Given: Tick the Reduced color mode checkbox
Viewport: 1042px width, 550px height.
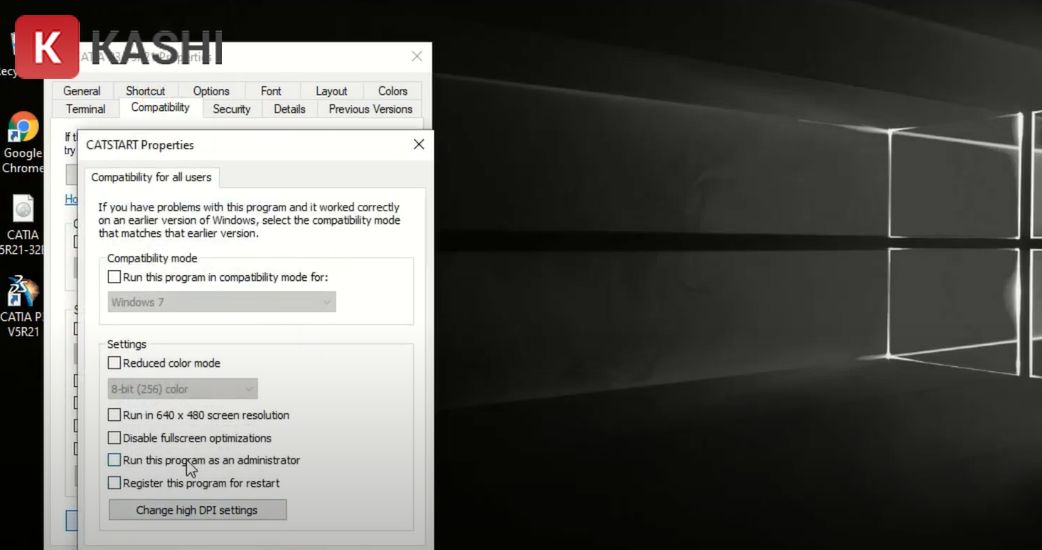Looking at the screenshot, I should (114, 363).
